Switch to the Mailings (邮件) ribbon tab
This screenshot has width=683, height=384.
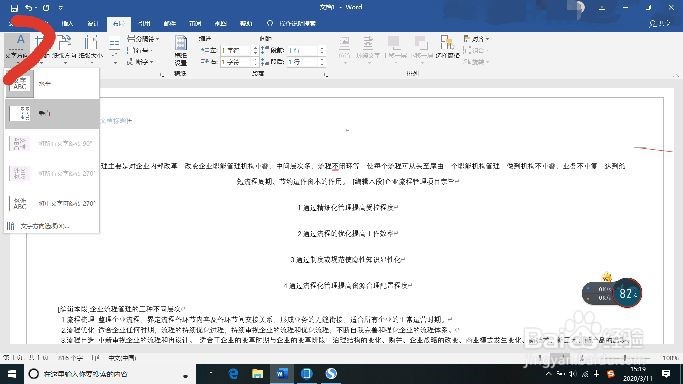169,24
